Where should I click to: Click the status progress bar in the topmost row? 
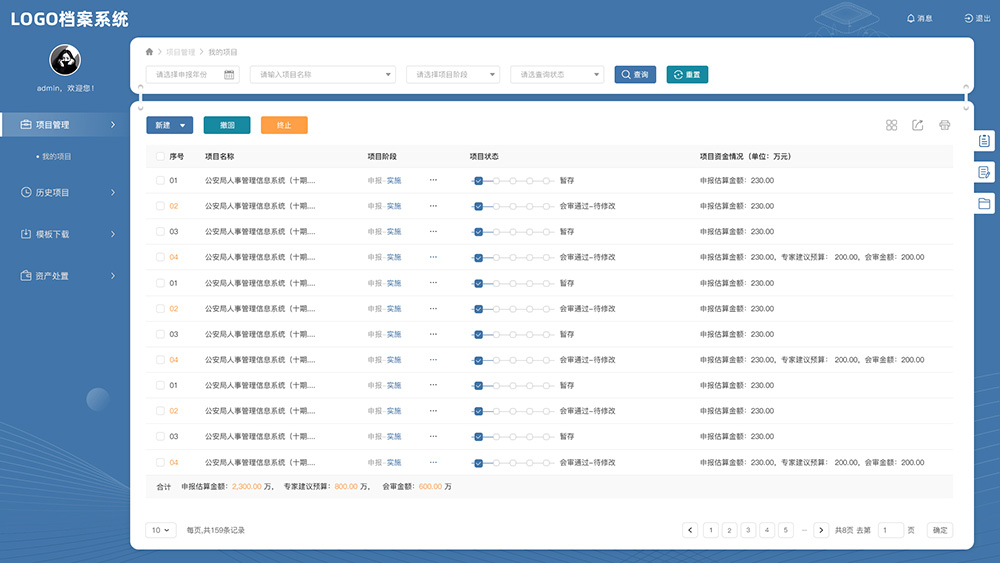[x=512, y=180]
